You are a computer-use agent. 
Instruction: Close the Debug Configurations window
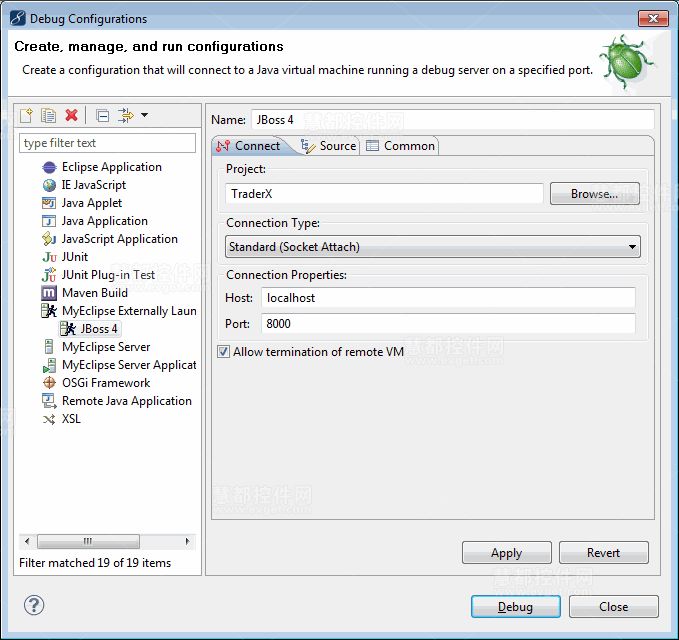coord(653,19)
